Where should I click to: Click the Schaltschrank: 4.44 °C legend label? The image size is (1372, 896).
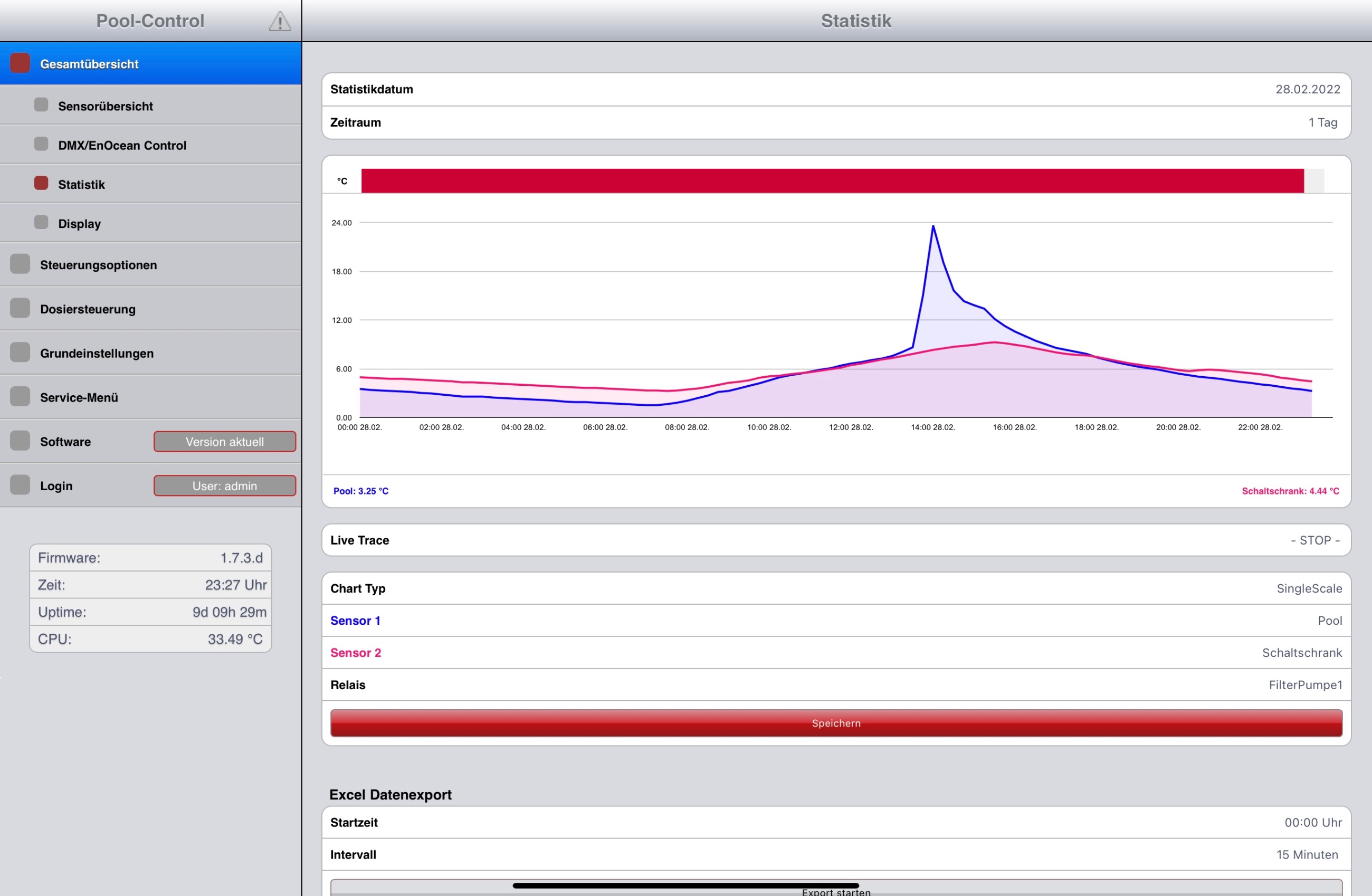[x=1290, y=491]
